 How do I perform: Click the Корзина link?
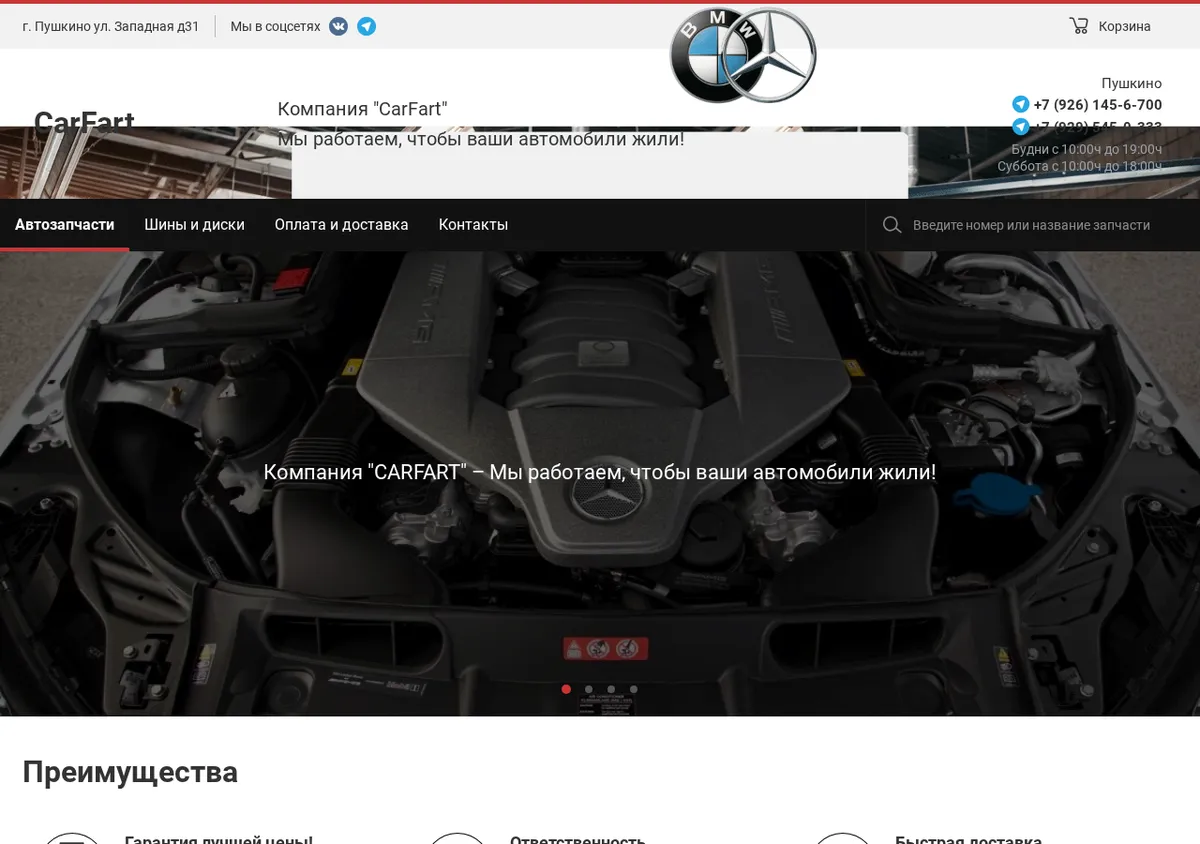pyautogui.click(x=1124, y=27)
